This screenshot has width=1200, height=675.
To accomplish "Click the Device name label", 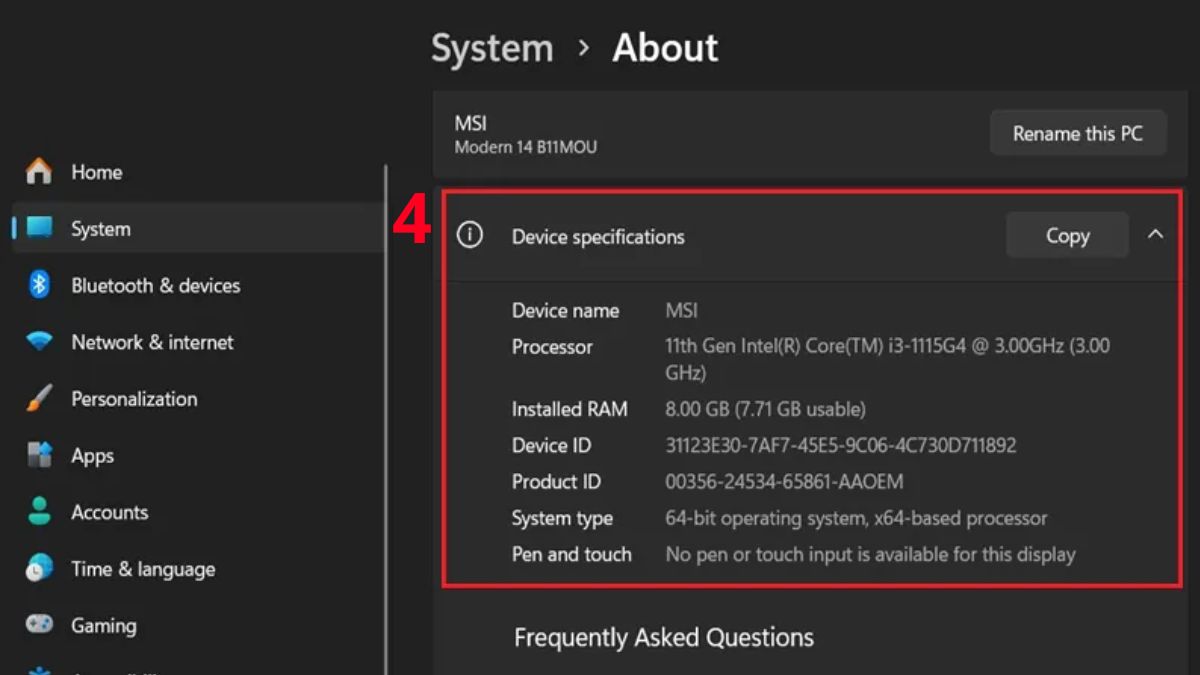I will [565, 311].
